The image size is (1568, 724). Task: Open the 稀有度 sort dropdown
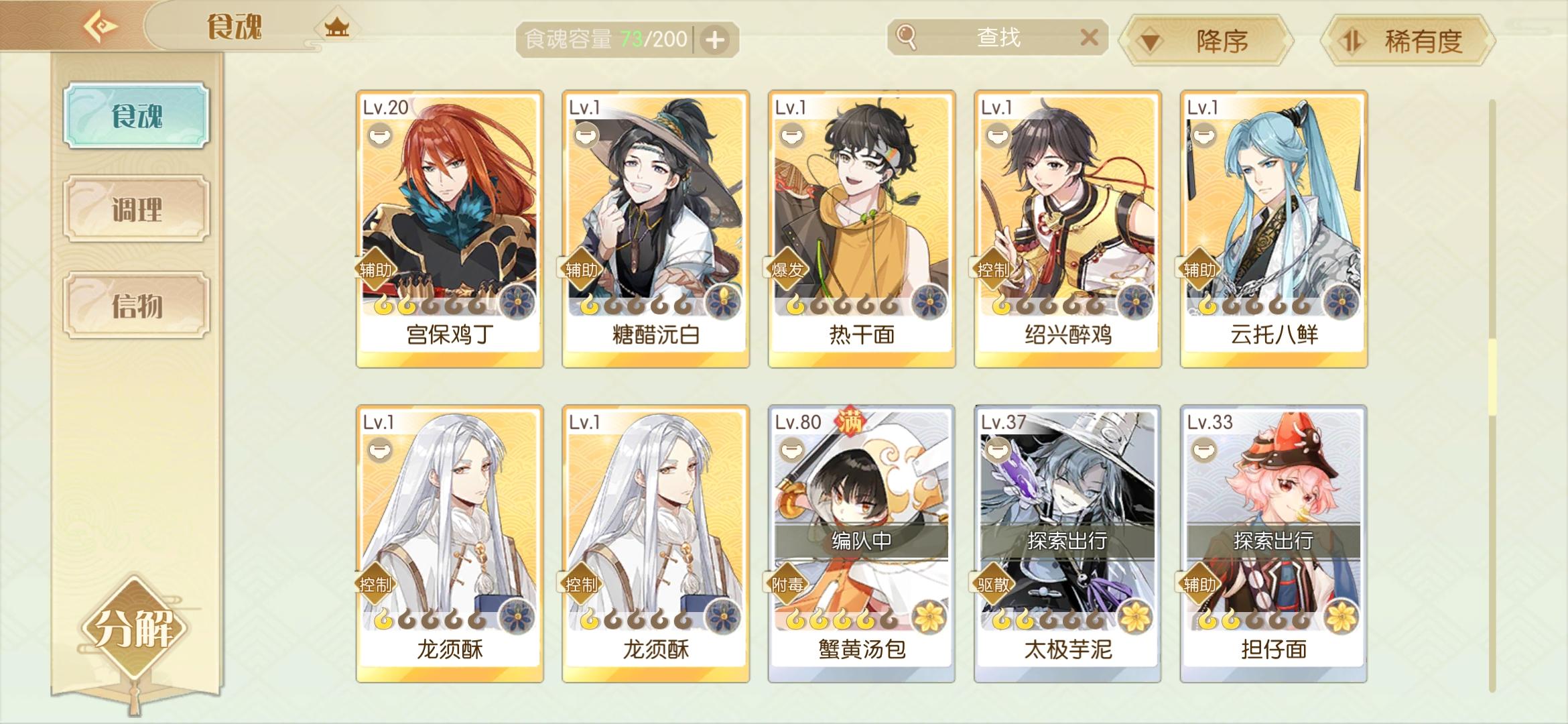click(1408, 41)
